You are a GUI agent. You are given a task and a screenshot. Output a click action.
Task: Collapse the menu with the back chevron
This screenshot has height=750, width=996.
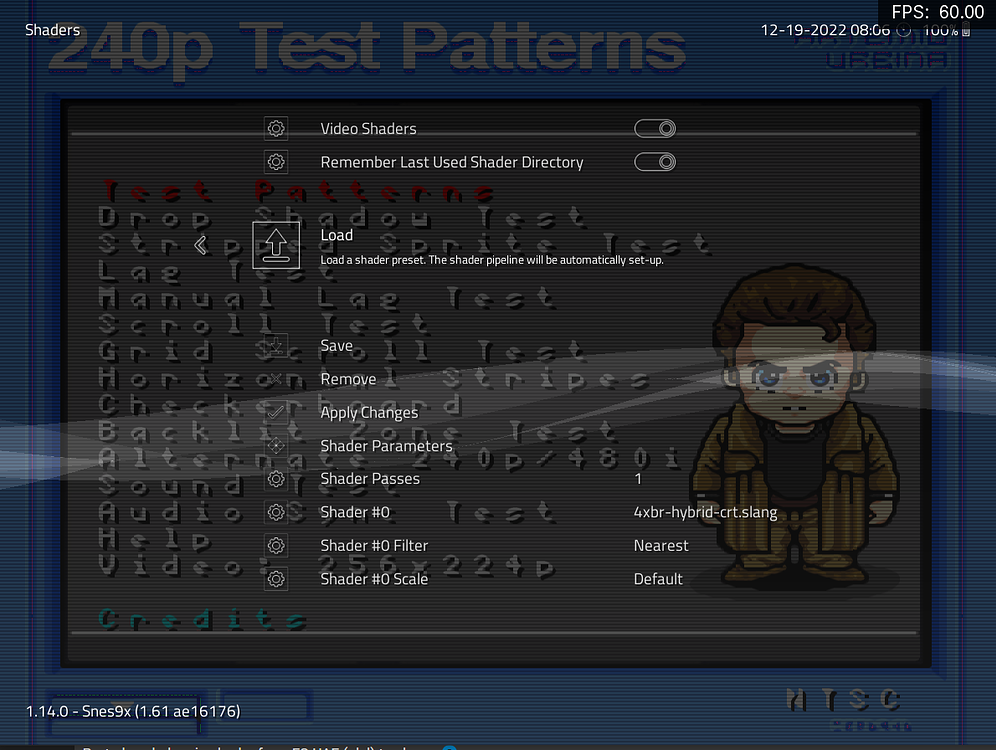[x=201, y=244]
